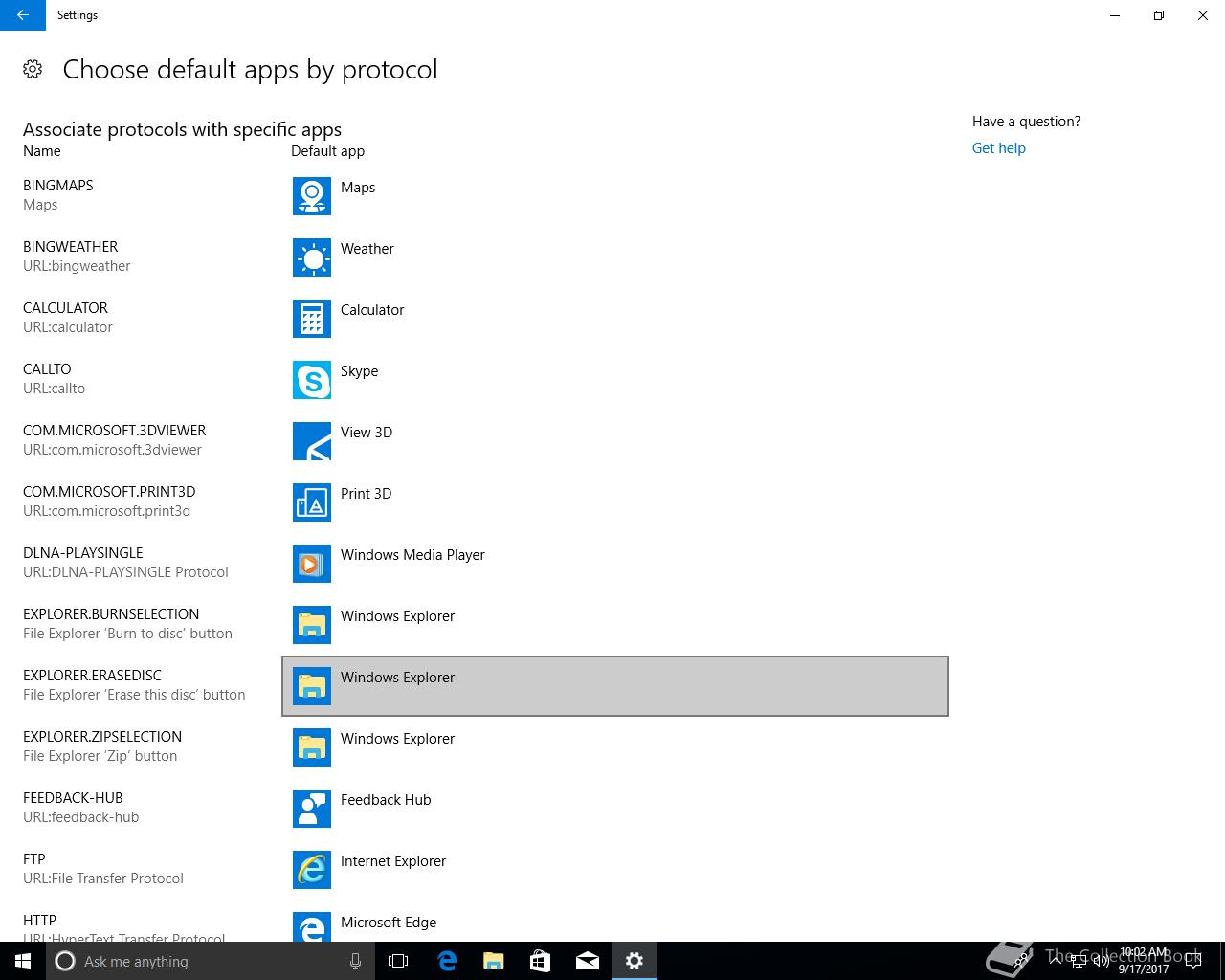Viewport: 1225px width, 980px height.
Task: Click the Microsoft Edge icon for HTTP
Action: click(x=312, y=926)
